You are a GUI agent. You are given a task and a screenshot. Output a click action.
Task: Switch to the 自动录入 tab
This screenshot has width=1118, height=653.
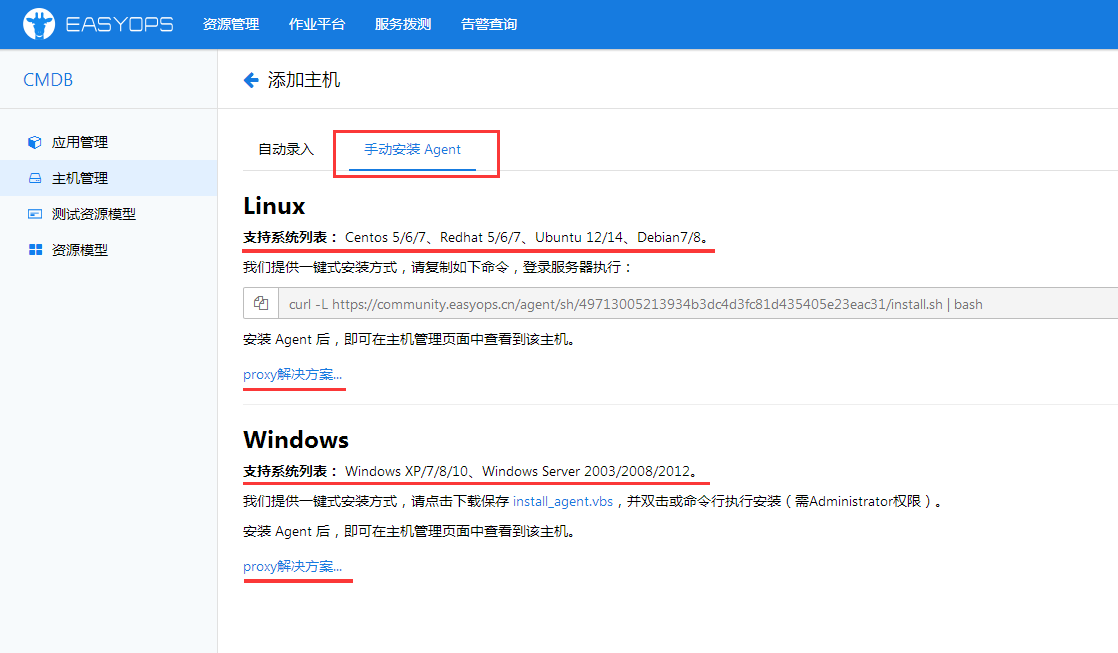[x=286, y=149]
